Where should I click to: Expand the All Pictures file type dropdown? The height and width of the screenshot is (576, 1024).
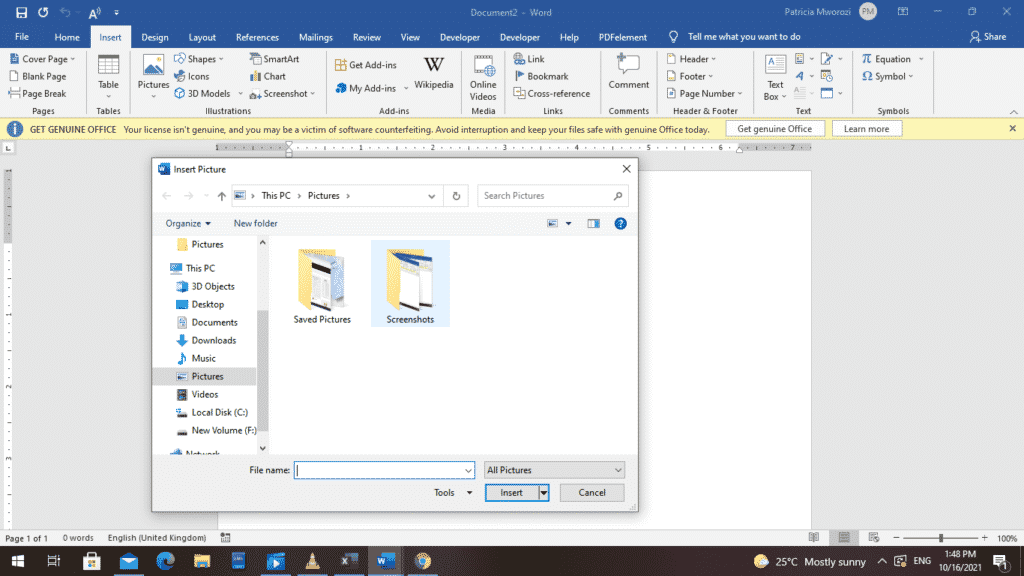tap(554, 469)
